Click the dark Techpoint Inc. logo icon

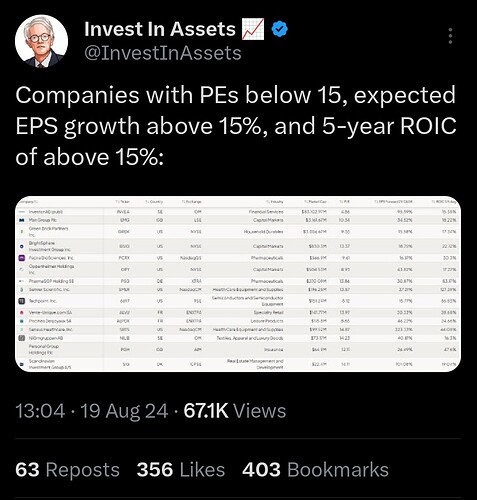22,301
